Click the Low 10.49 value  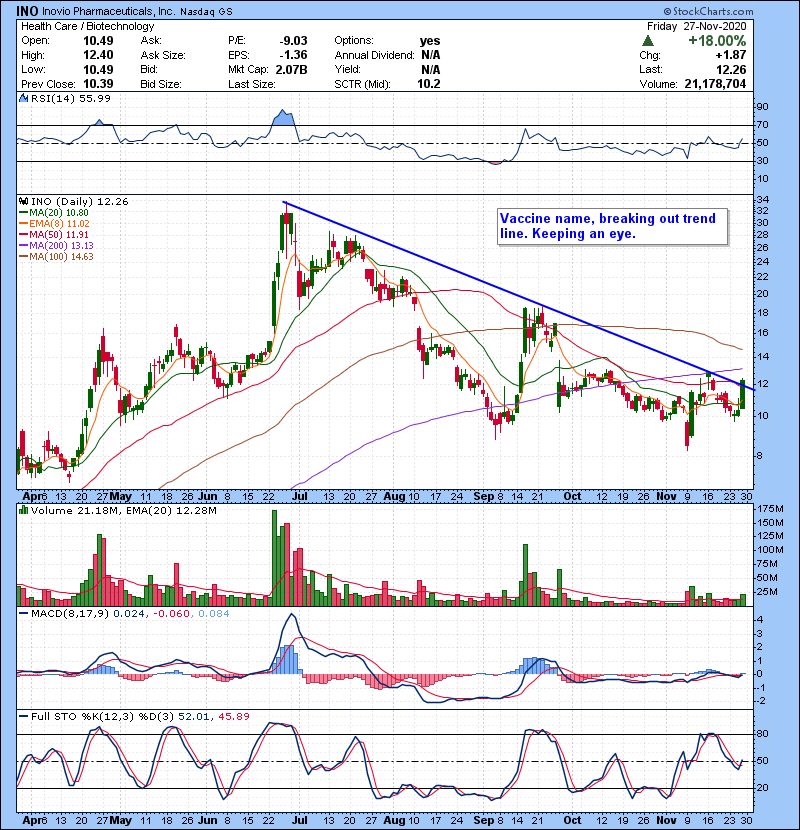coord(98,69)
